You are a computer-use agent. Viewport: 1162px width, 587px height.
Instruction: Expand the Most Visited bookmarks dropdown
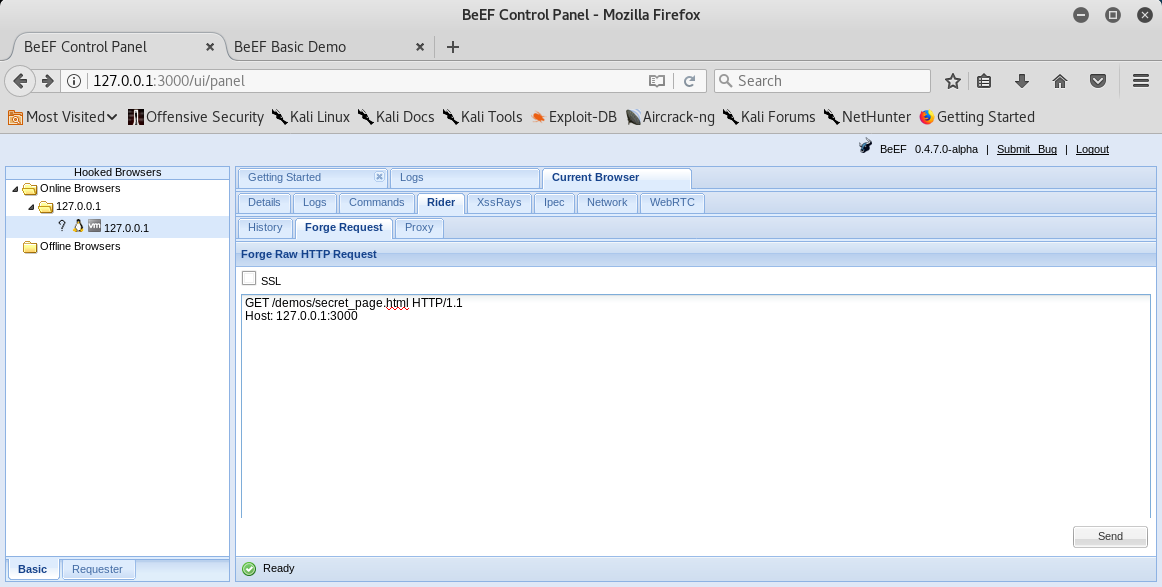[63, 117]
